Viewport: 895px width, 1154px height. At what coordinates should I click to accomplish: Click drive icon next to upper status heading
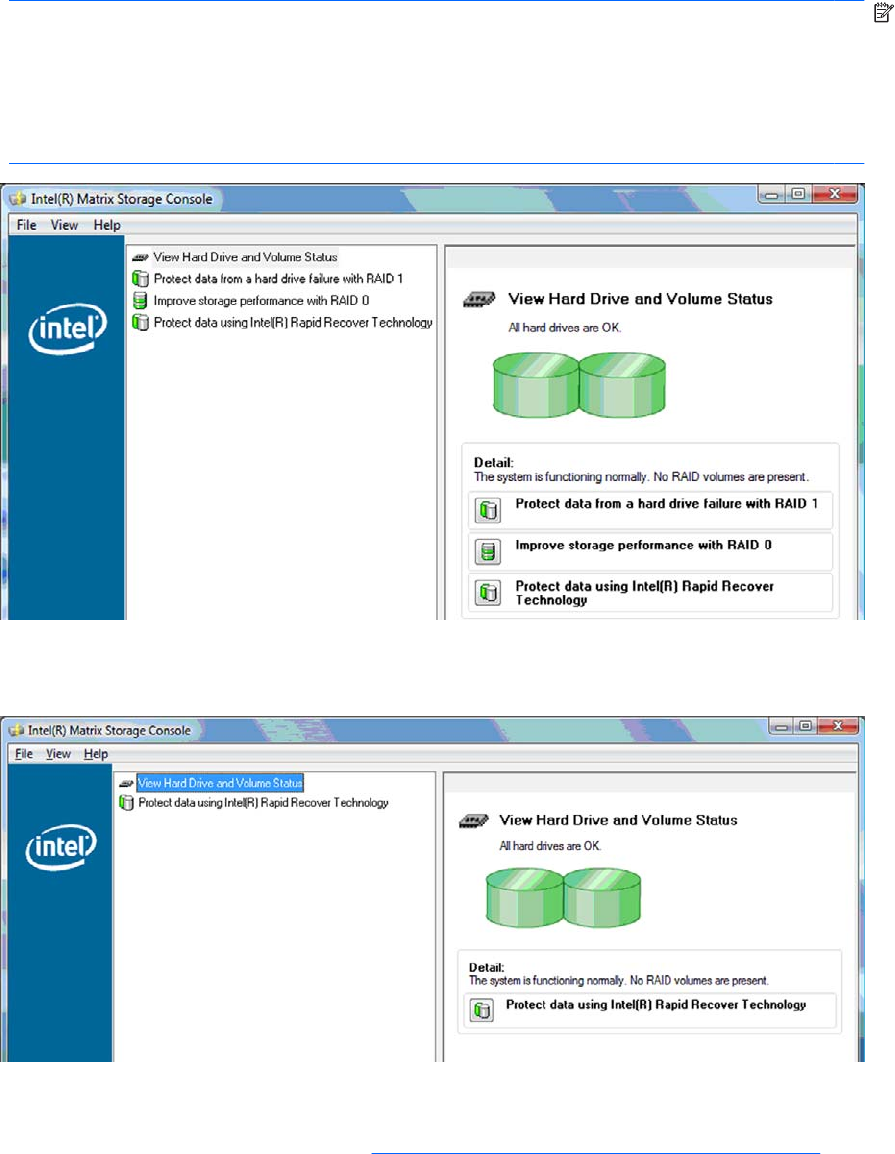[x=479, y=300]
